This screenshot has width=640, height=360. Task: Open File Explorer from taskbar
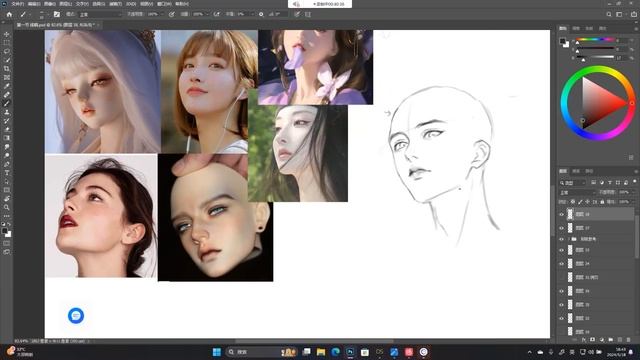pos(321,352)
